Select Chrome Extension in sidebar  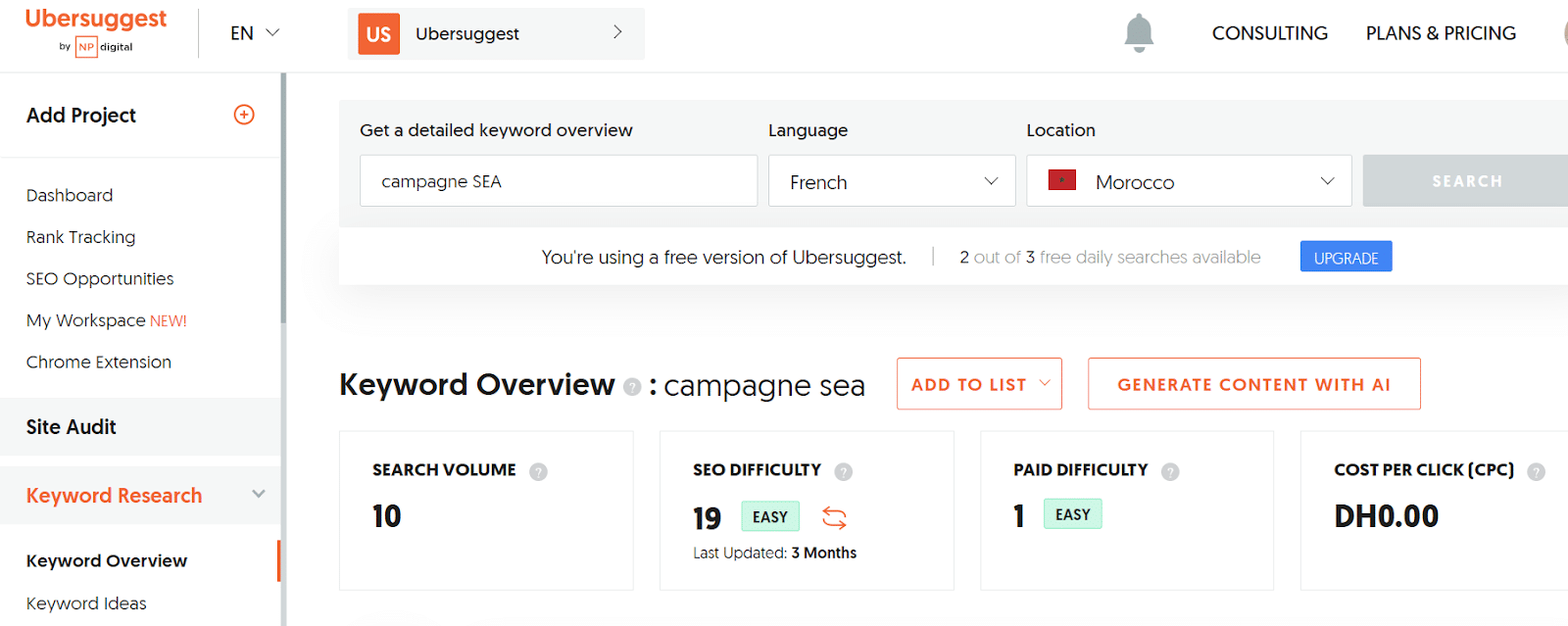[x=99, y=362]
